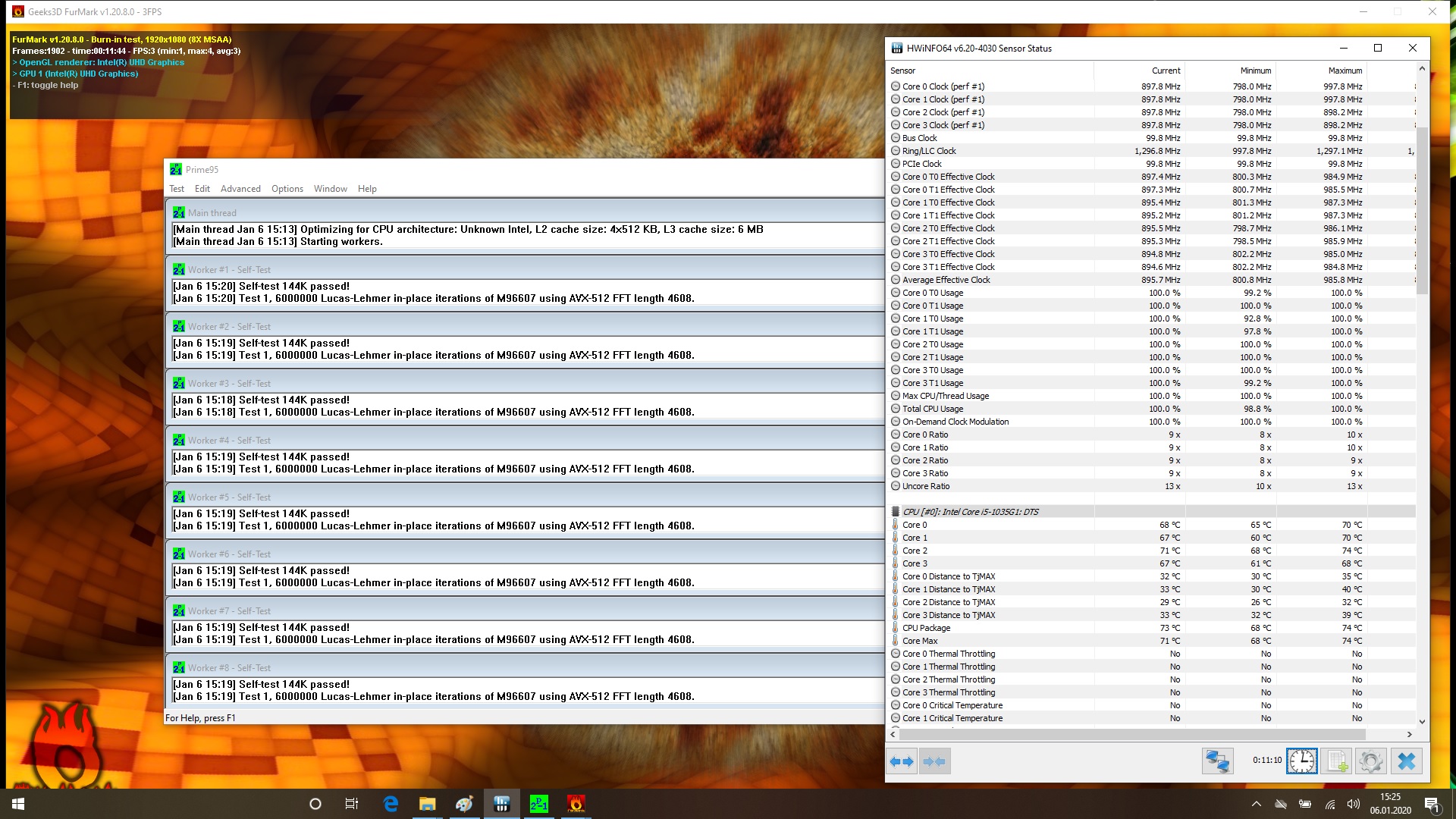
Task: Open the Options menu in Prime95
Action: [x=287, y=189]
